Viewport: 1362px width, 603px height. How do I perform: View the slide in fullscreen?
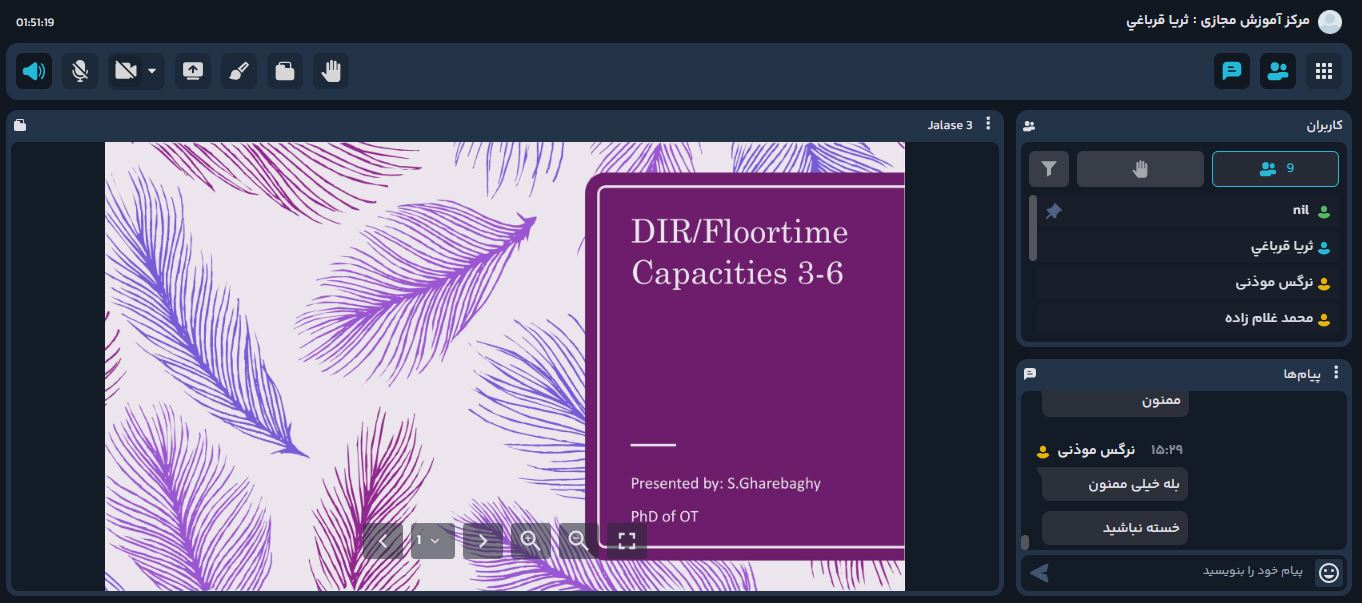coord(627,541)
